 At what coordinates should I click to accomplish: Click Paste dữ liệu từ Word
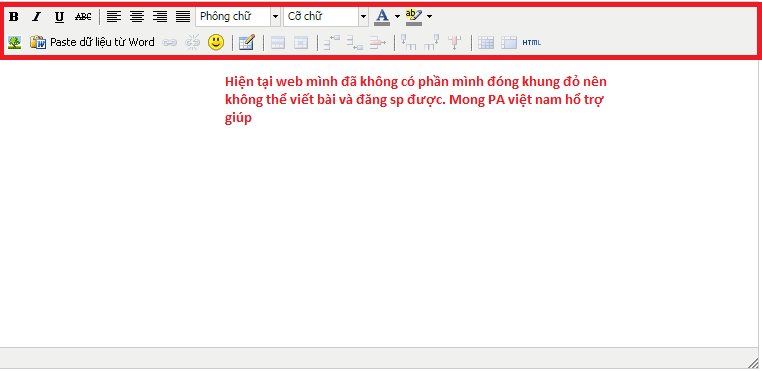tap(92, 42)
